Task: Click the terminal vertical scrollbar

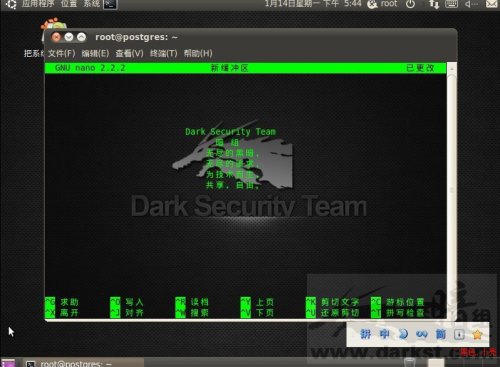Action: (x=451, y=192)
